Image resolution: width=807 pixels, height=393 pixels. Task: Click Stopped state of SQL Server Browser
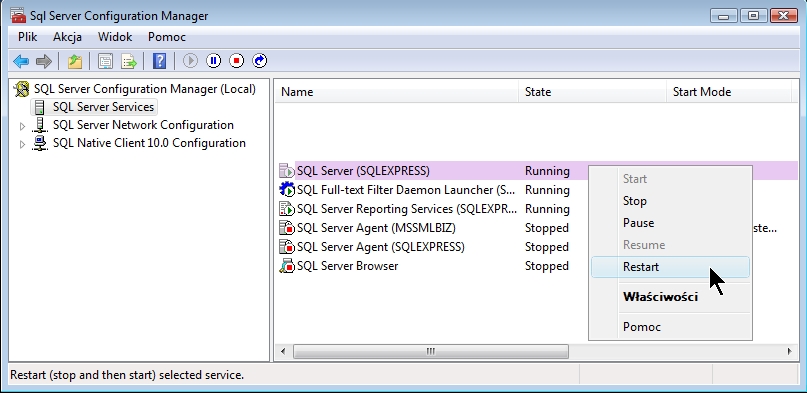(547, 266)
